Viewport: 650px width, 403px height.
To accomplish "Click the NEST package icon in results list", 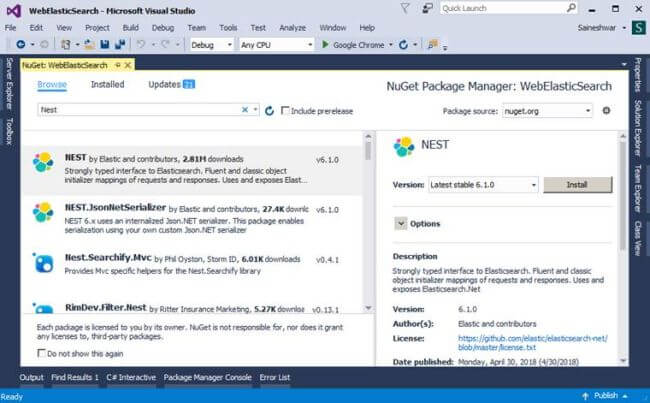I will pos(43,162).
